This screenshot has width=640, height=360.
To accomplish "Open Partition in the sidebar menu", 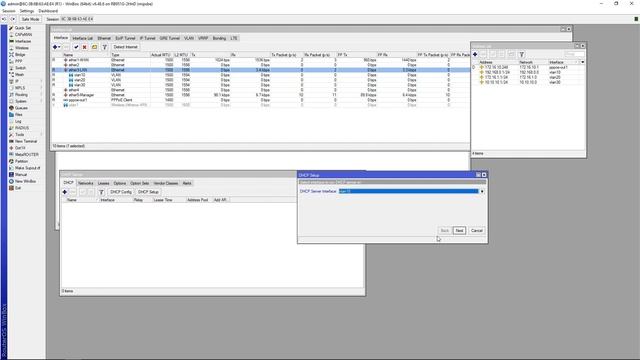I will pyautogui.click(x=21, y=161).
